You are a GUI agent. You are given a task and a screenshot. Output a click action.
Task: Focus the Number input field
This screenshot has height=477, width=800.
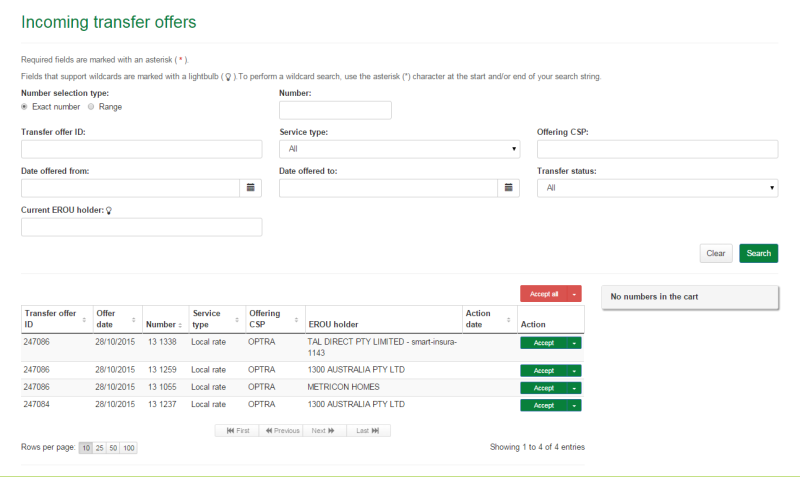point(335,110)
